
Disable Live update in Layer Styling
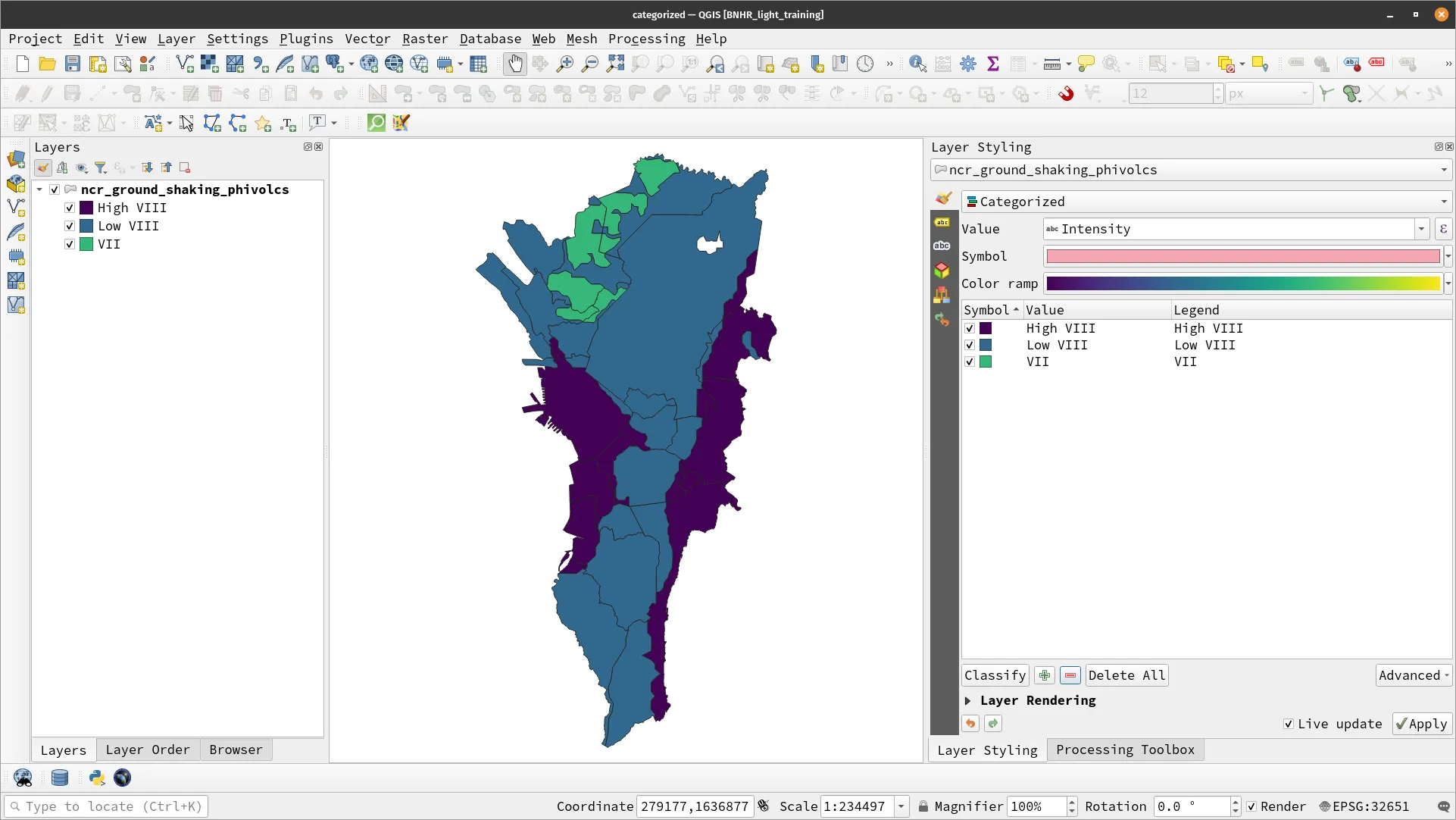1288,724
